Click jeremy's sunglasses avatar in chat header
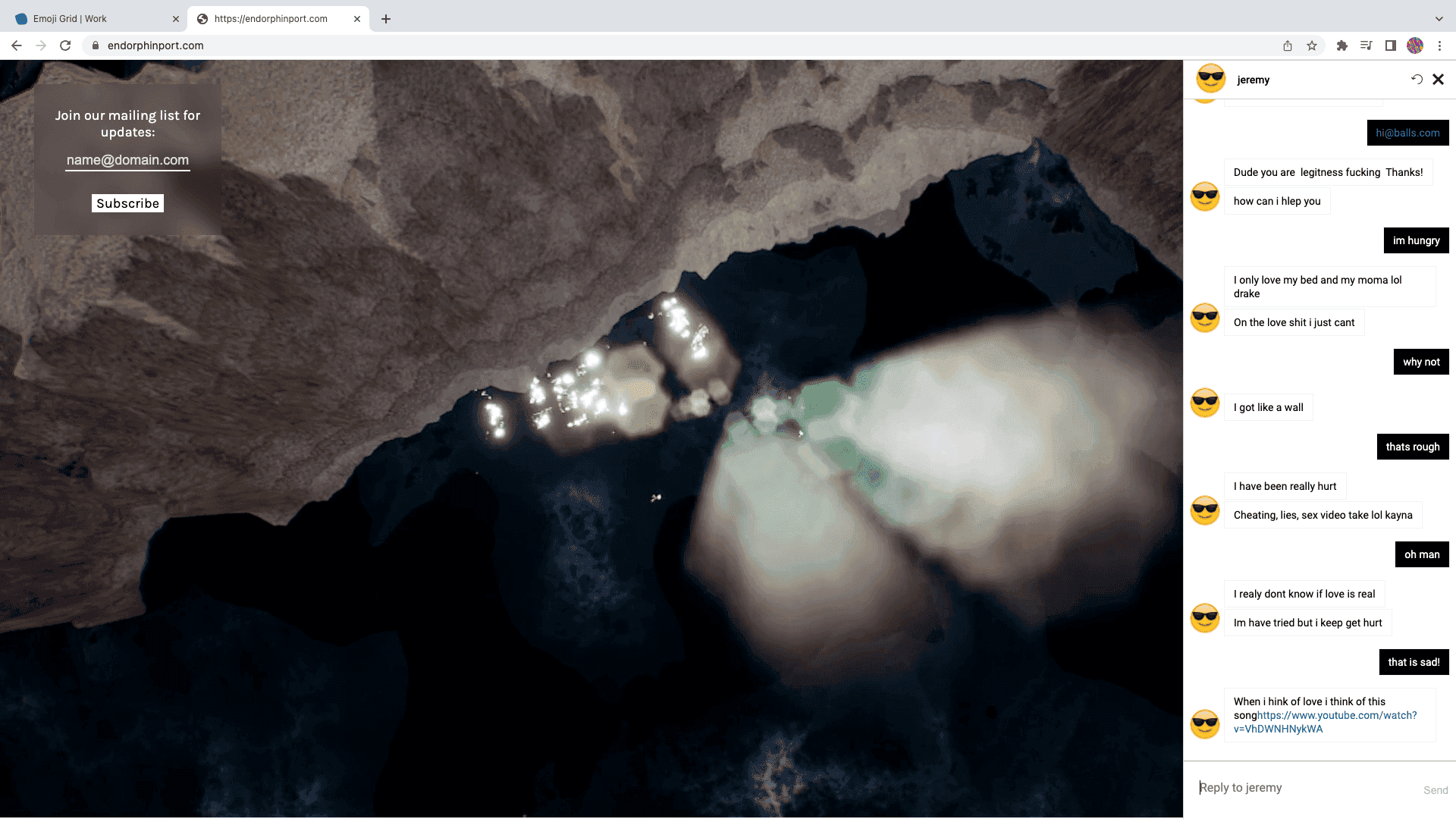 pos(1211,79)
